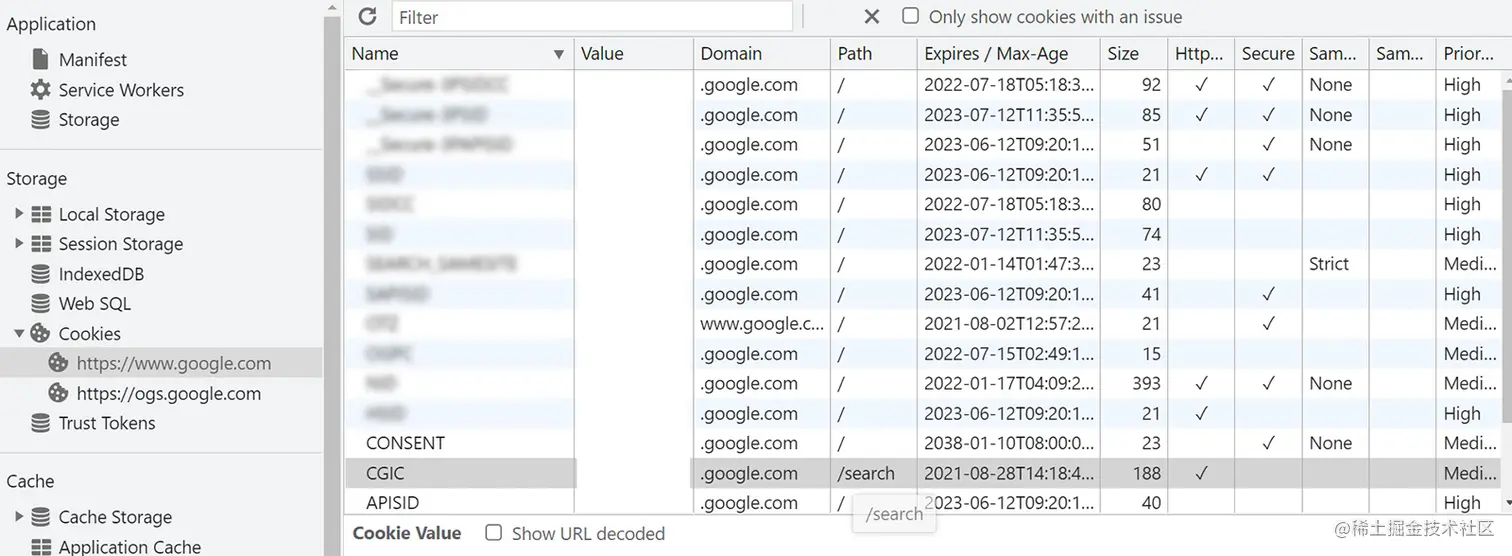1512x556 pixels.
Task: Click the Storage database icon under Application
Action: coord(40,119)
